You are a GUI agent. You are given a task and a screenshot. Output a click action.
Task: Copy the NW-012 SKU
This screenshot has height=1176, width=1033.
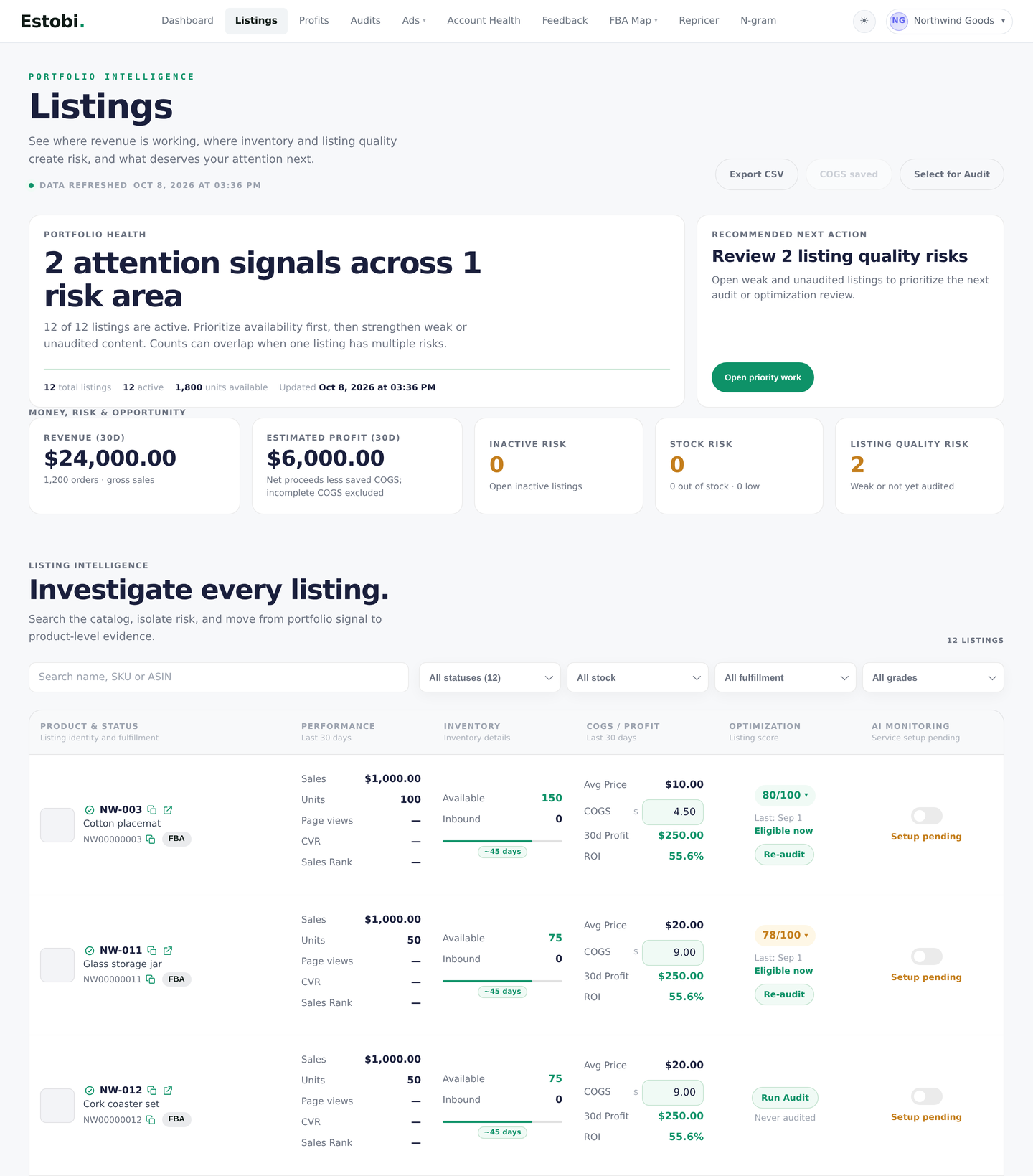tap(152, 1091)
